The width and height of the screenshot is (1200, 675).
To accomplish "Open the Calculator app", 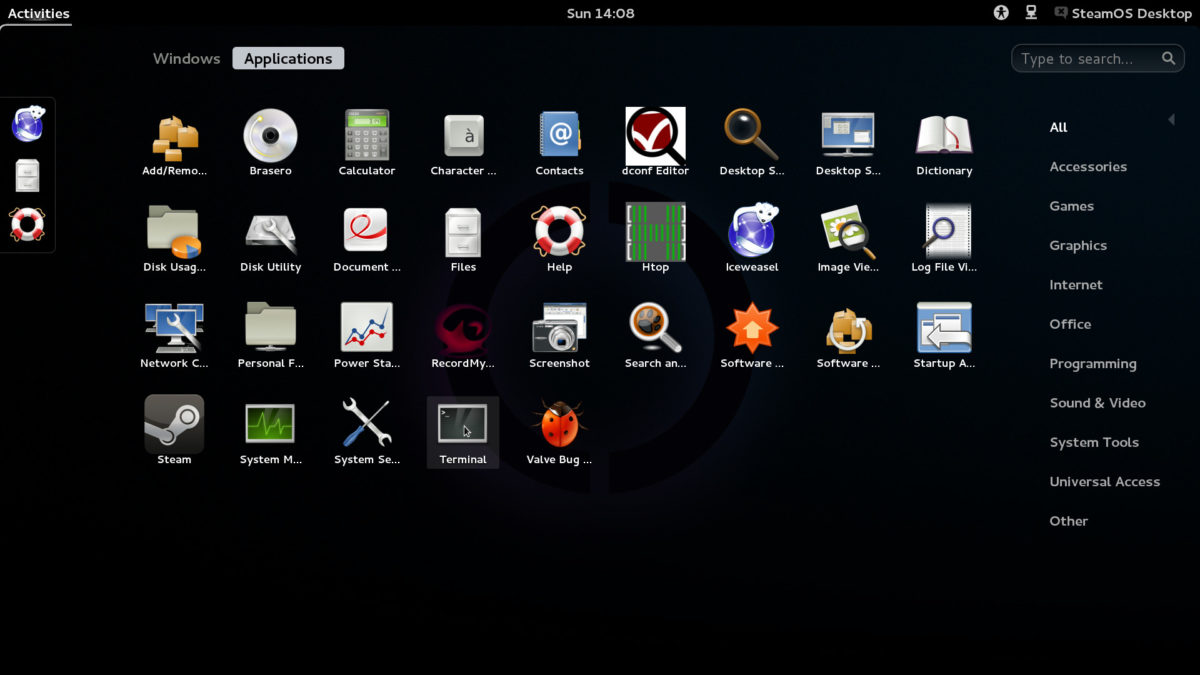I will [x=366, y=136].
